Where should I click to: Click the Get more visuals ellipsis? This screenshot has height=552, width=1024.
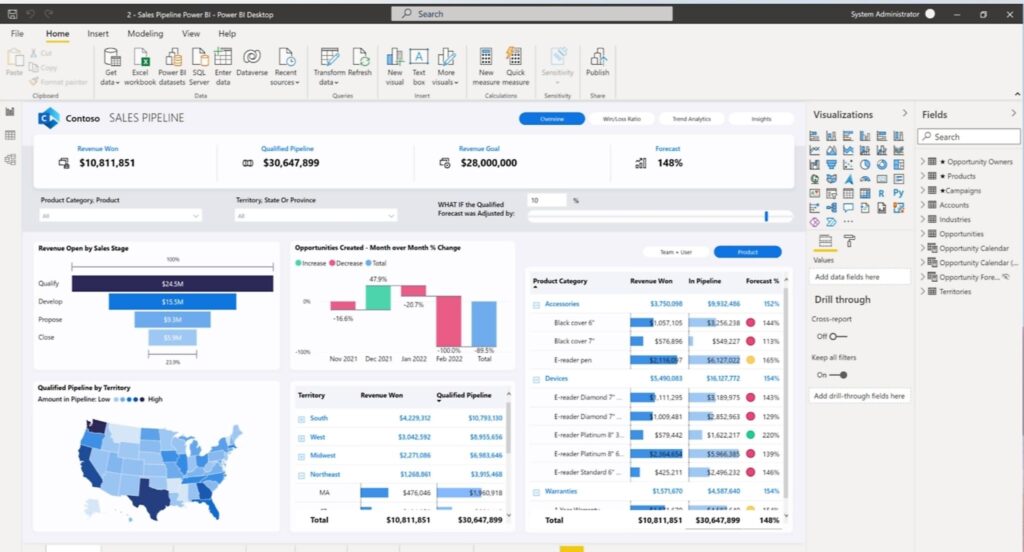848,221
